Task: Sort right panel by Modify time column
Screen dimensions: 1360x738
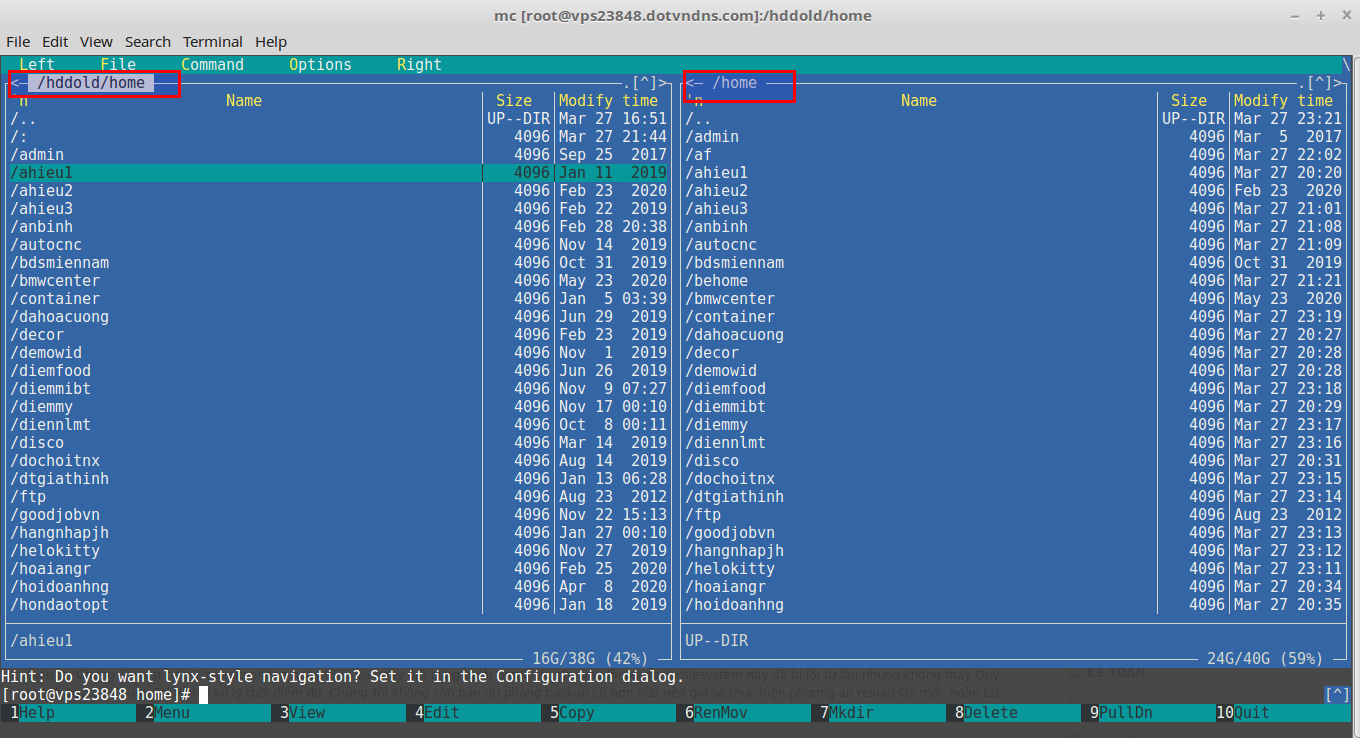Action: coord(1284,100)
